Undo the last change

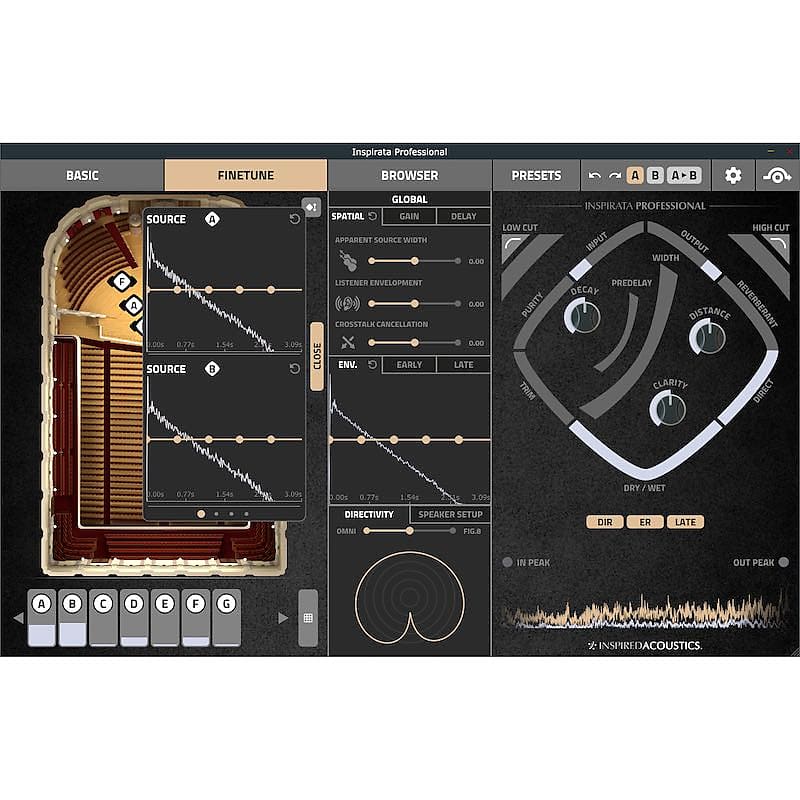[594, 175]
